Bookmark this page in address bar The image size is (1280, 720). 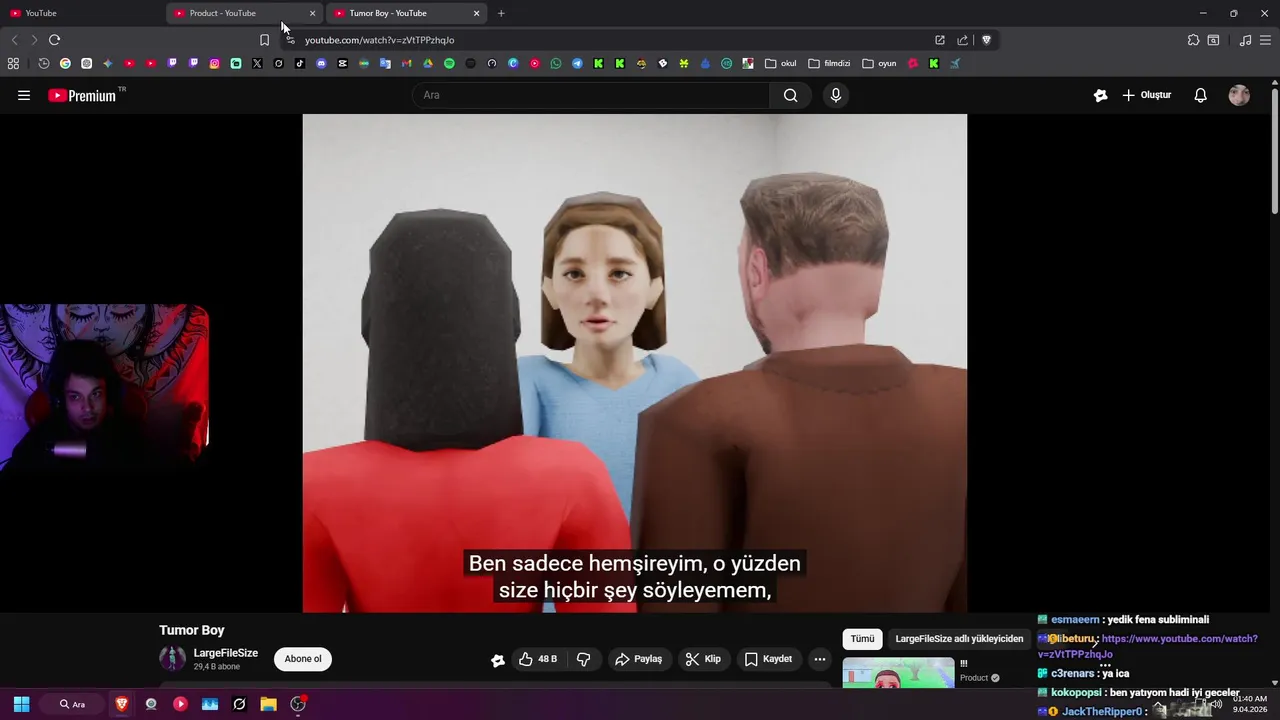264,40
